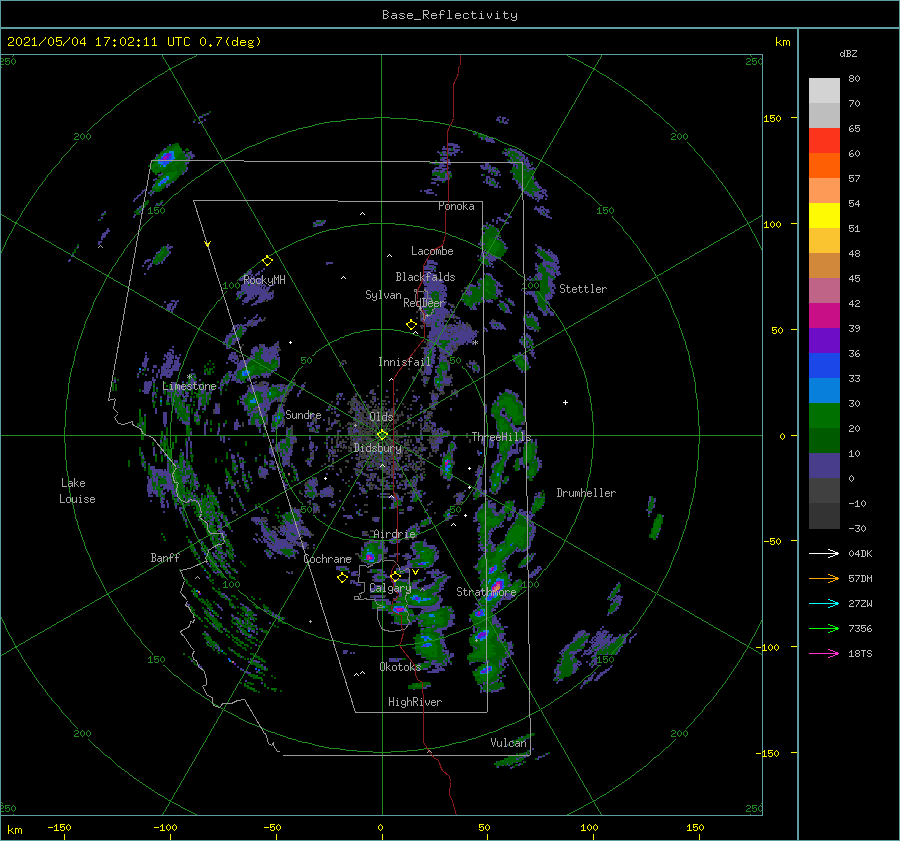The height and width of the screenshot is (841, 900).
Task: Click the RedDeer city label
Action: [424, 303]
